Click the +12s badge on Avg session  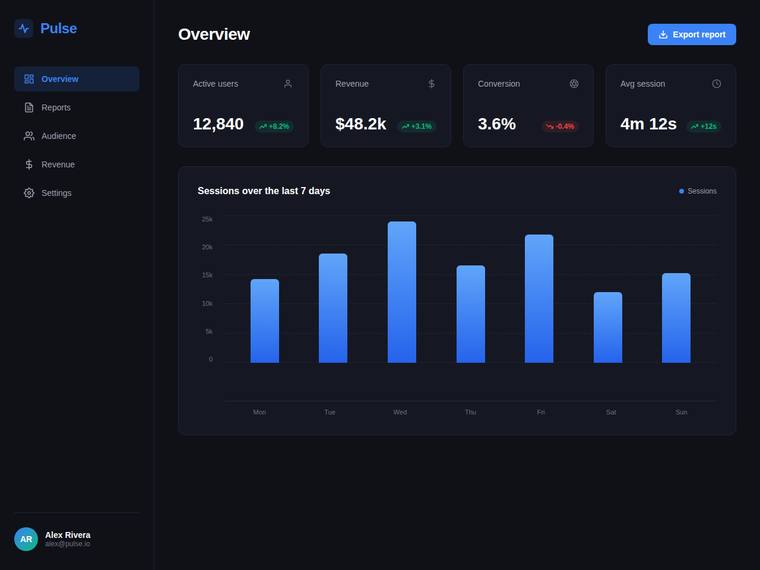coord(704,127)
